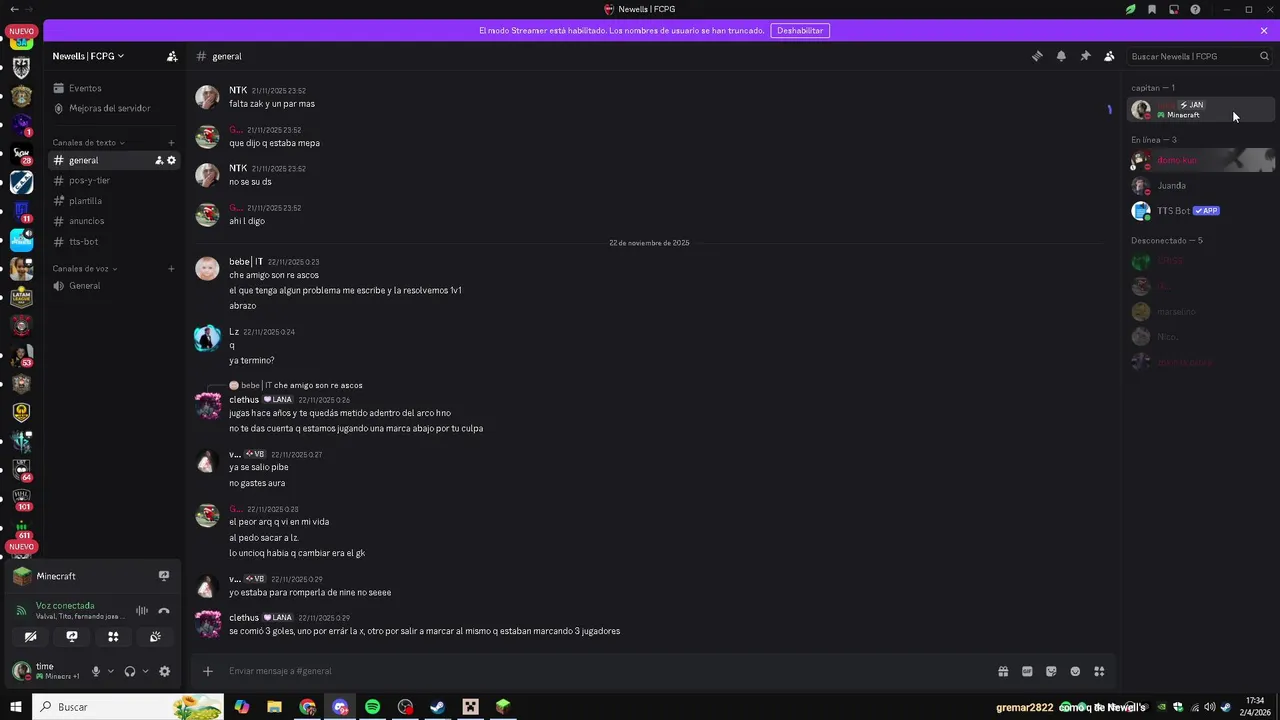
Task: Open the anuncios channel
Action: [115, 221]
